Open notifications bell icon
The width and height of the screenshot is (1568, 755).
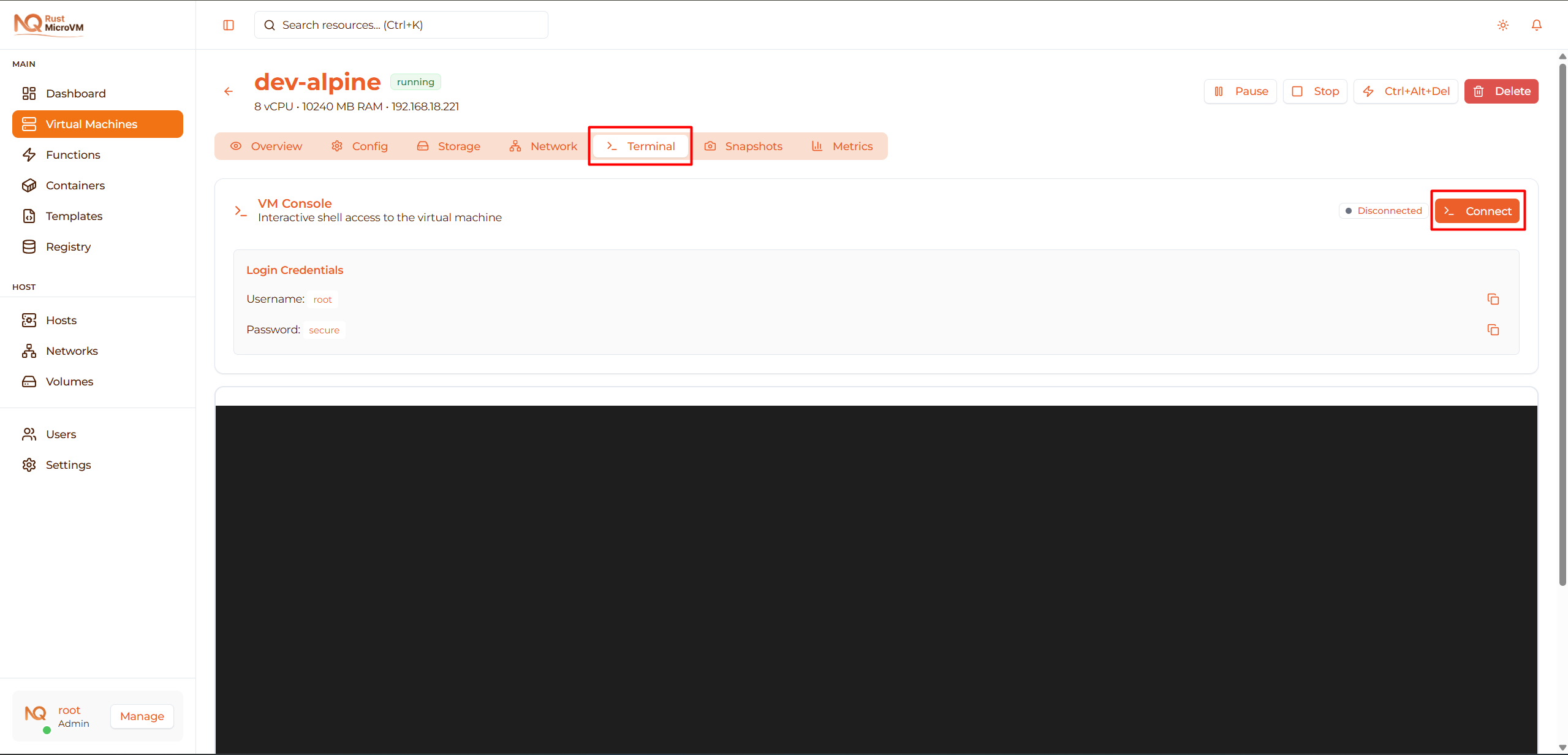click(1537, 25)
